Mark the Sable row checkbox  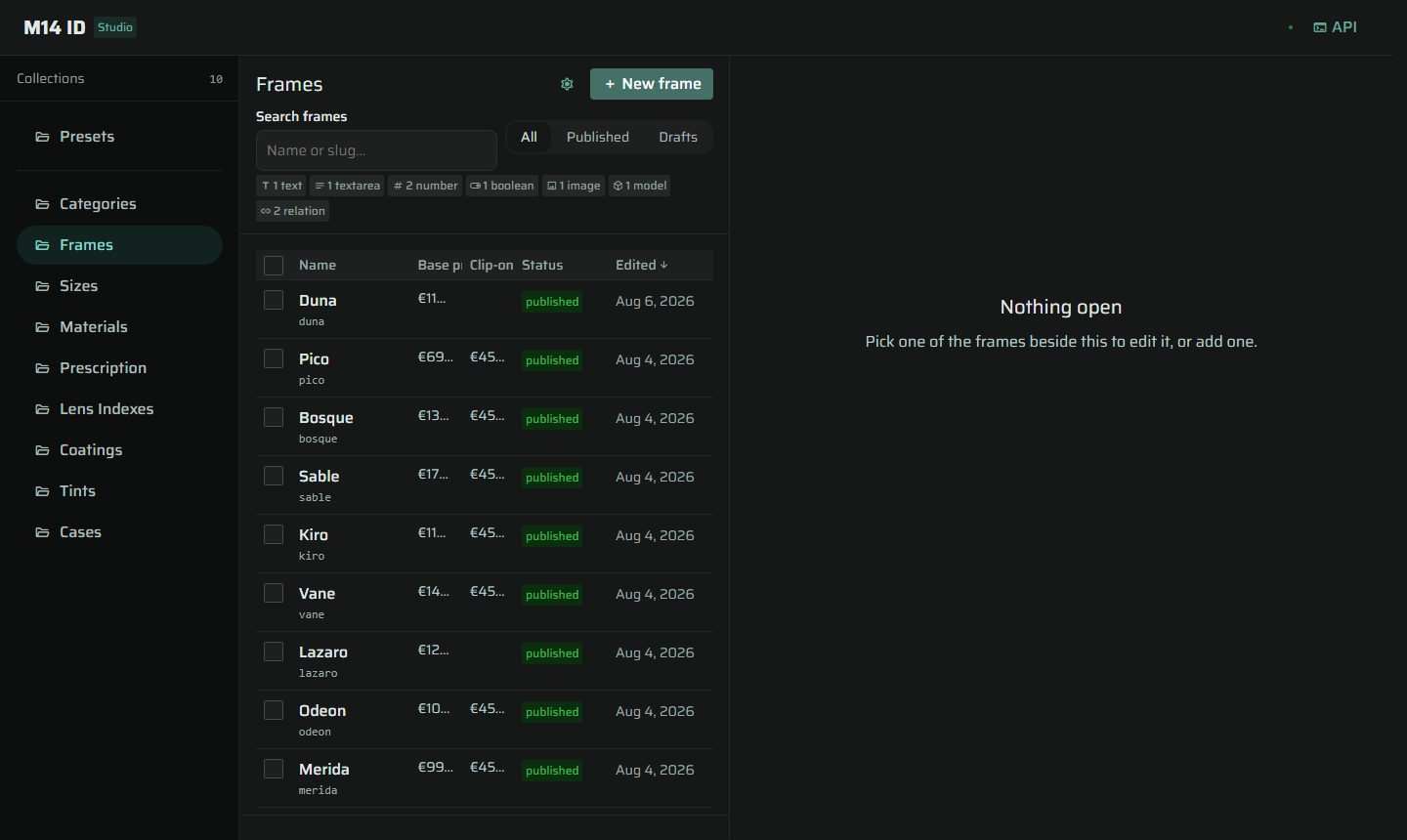(x=274, y=476)
